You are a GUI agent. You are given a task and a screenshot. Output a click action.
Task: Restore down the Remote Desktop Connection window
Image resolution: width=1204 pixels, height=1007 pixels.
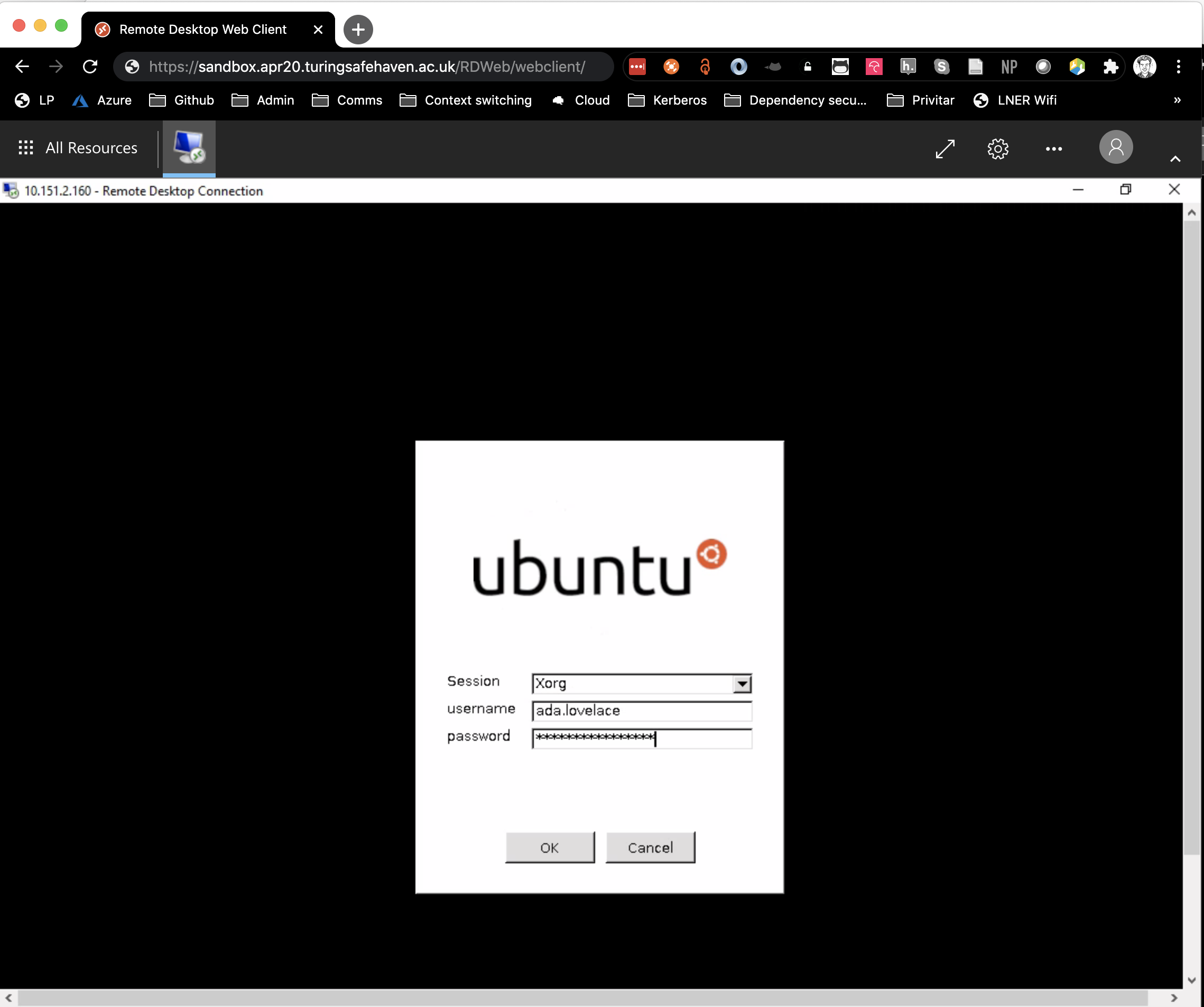tap(1126, 190)
